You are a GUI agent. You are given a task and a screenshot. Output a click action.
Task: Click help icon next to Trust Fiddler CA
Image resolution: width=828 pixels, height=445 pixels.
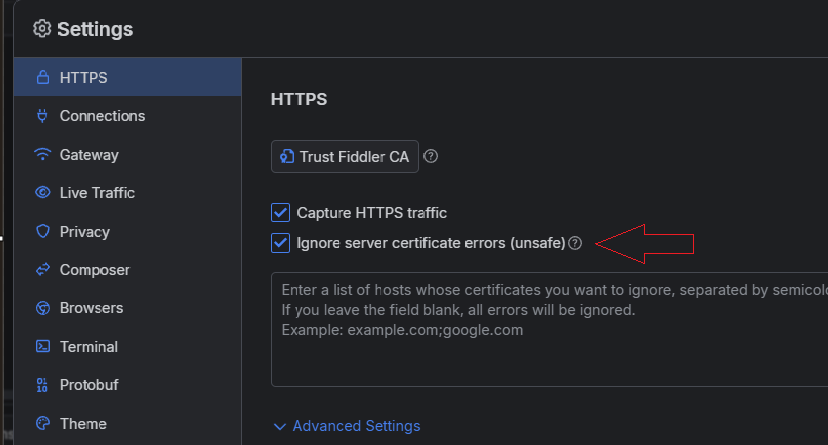(430, 157)
